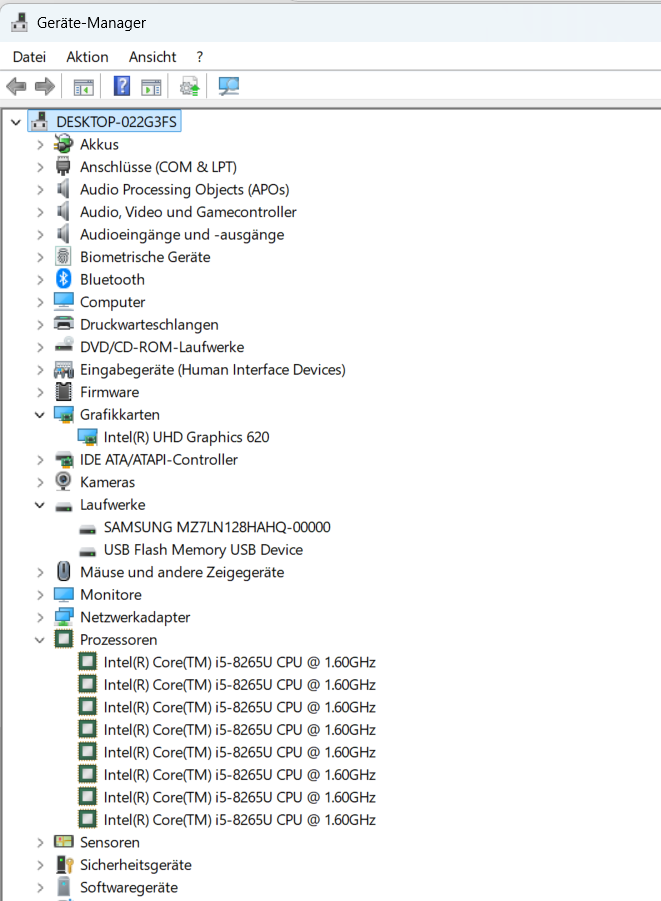Click the Sensoren icon
The width and height of the screenshot is (661, 901).
coord(63,842)
